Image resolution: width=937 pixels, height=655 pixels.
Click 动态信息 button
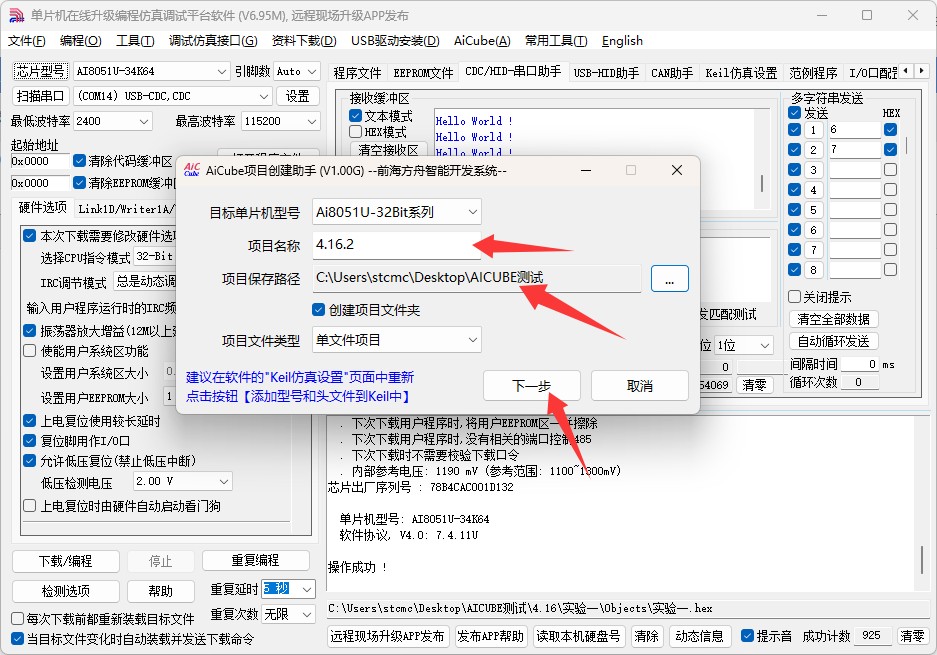699,636
